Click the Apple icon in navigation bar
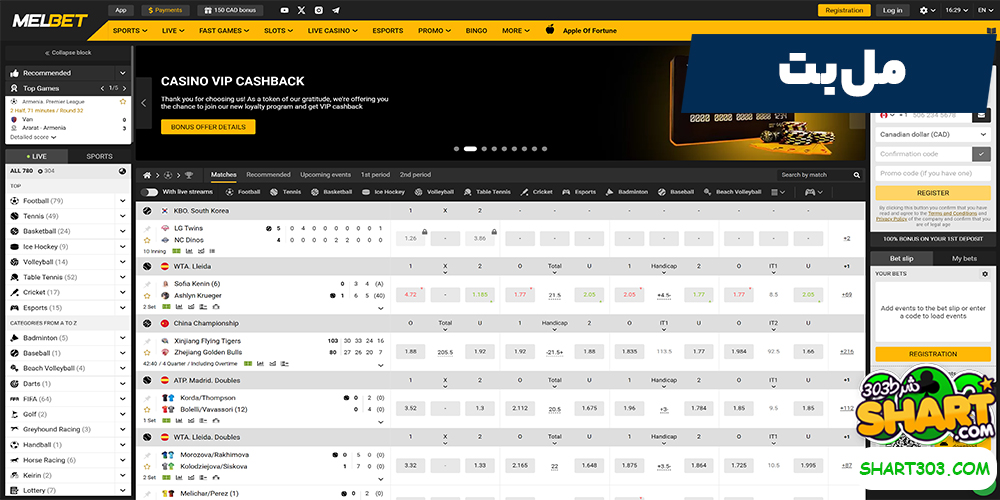The height and width of the screenshot is (500, 1000). [x=550, y=30]
